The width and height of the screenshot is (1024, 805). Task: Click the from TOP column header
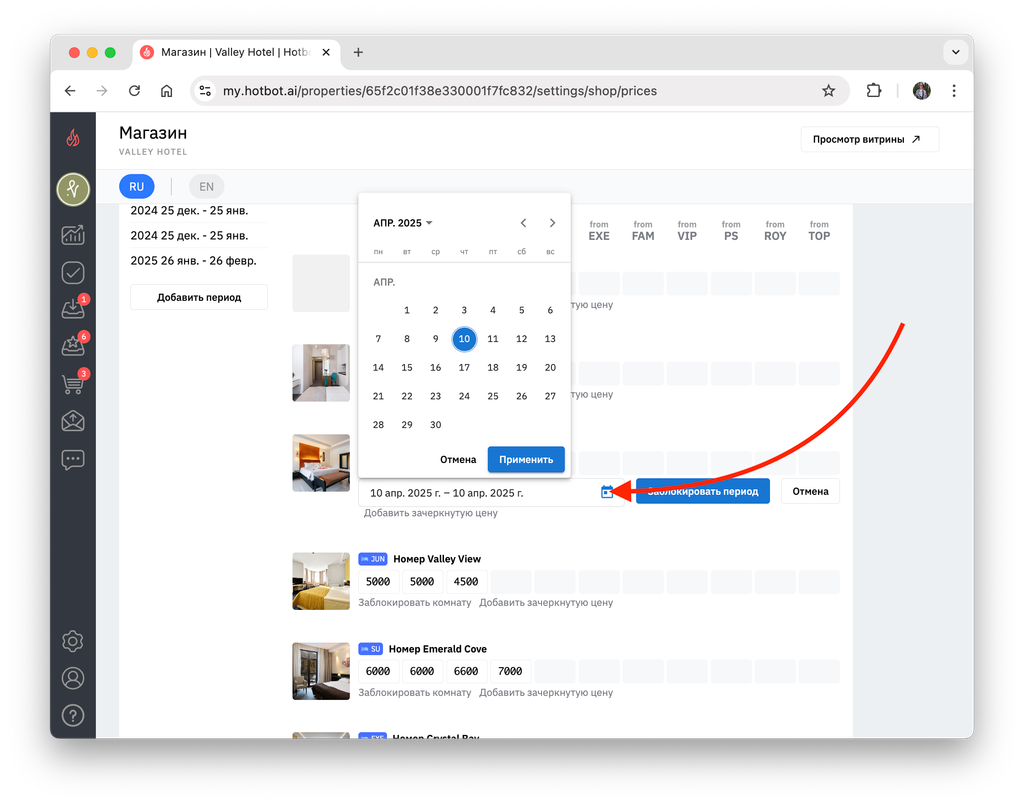[x=819, y=230]
